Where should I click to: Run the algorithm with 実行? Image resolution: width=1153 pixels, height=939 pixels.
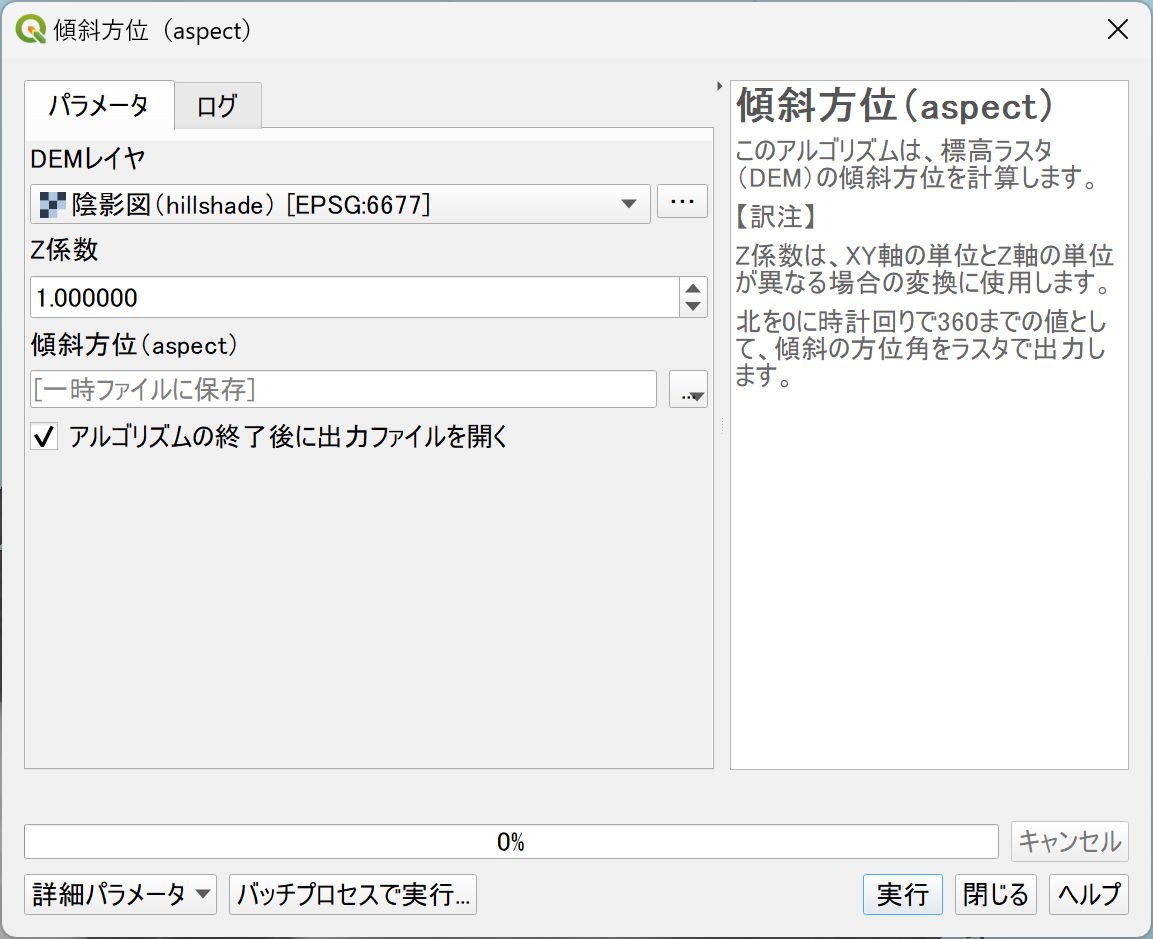[902, 894]
